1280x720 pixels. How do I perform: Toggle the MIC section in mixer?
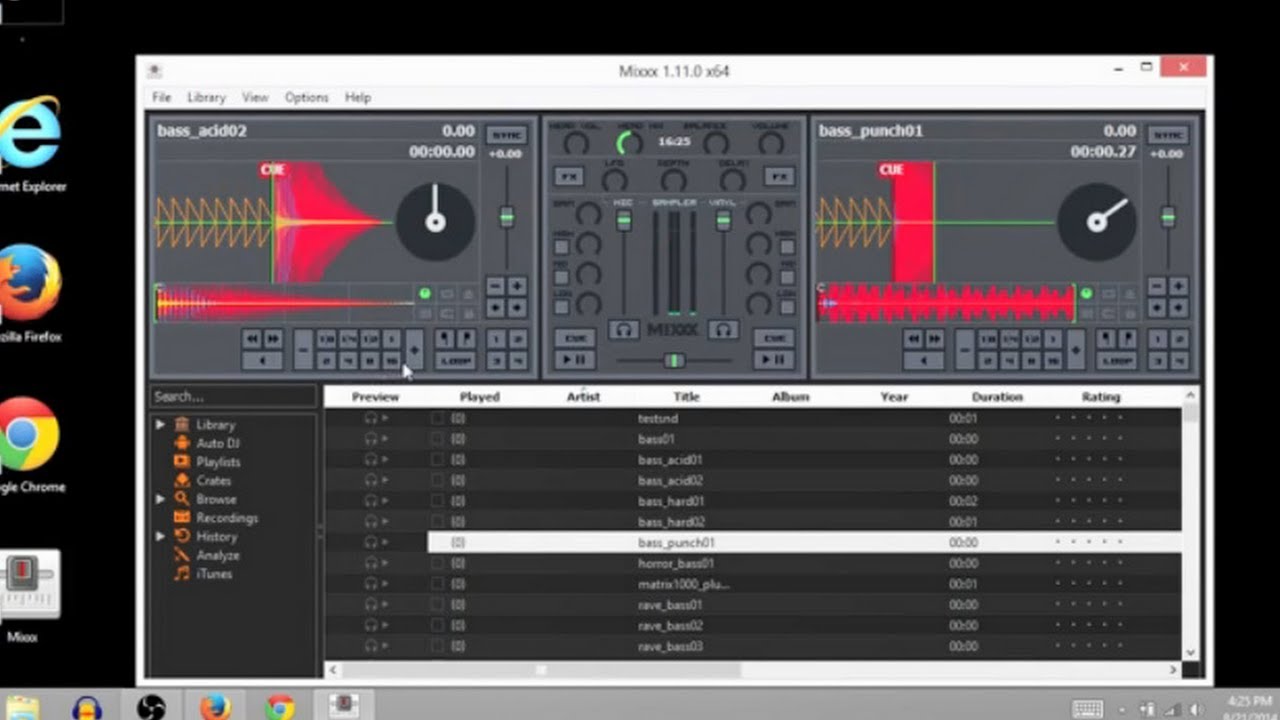pos(624,203)
